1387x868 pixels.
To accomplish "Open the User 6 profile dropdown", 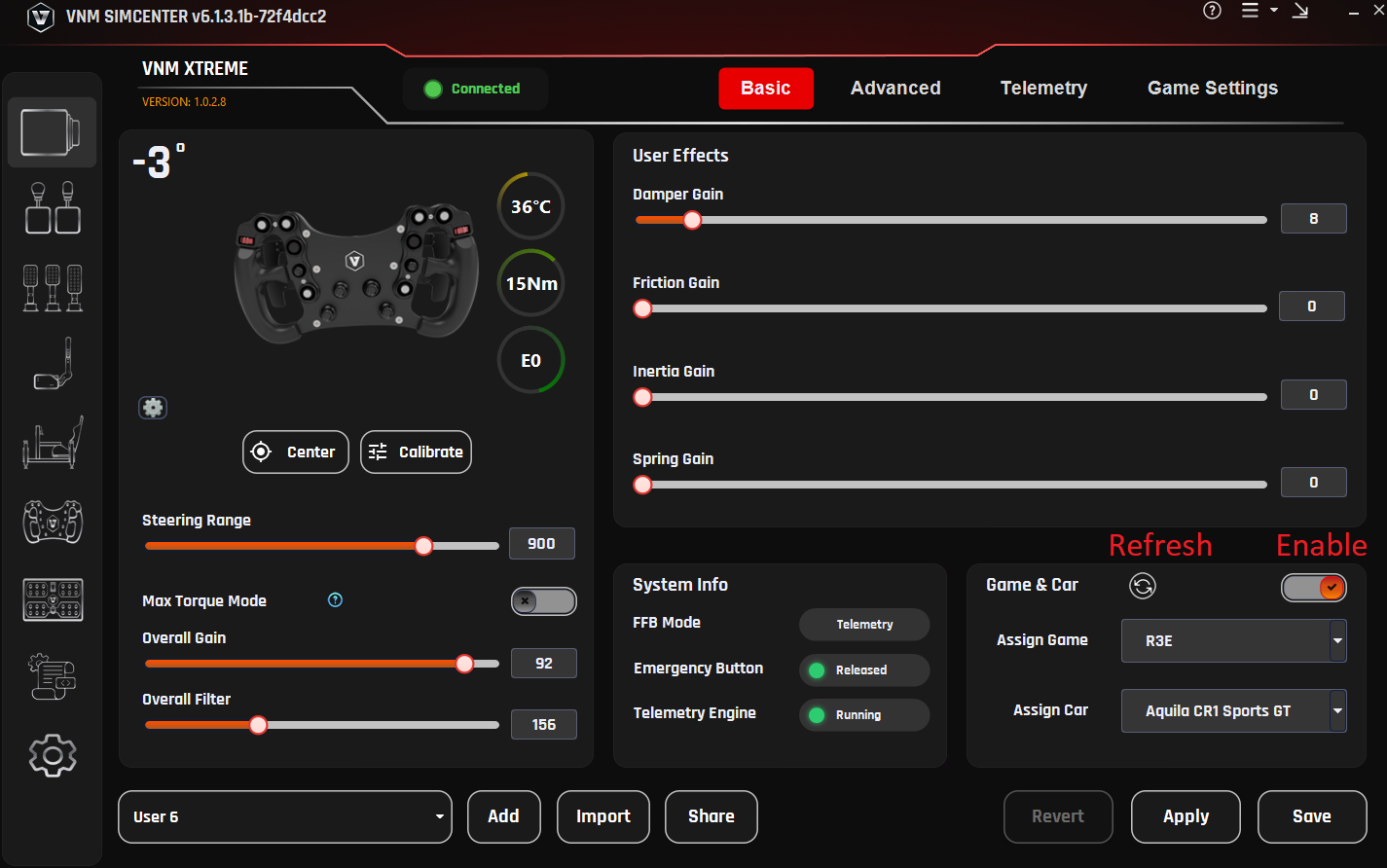I will 285,816.
